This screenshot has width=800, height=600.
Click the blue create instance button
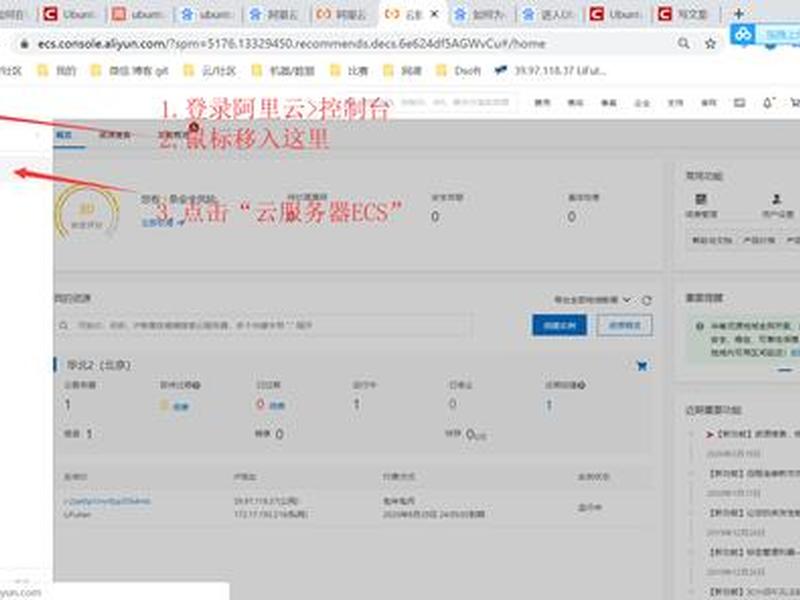click(x=559, y=326)
